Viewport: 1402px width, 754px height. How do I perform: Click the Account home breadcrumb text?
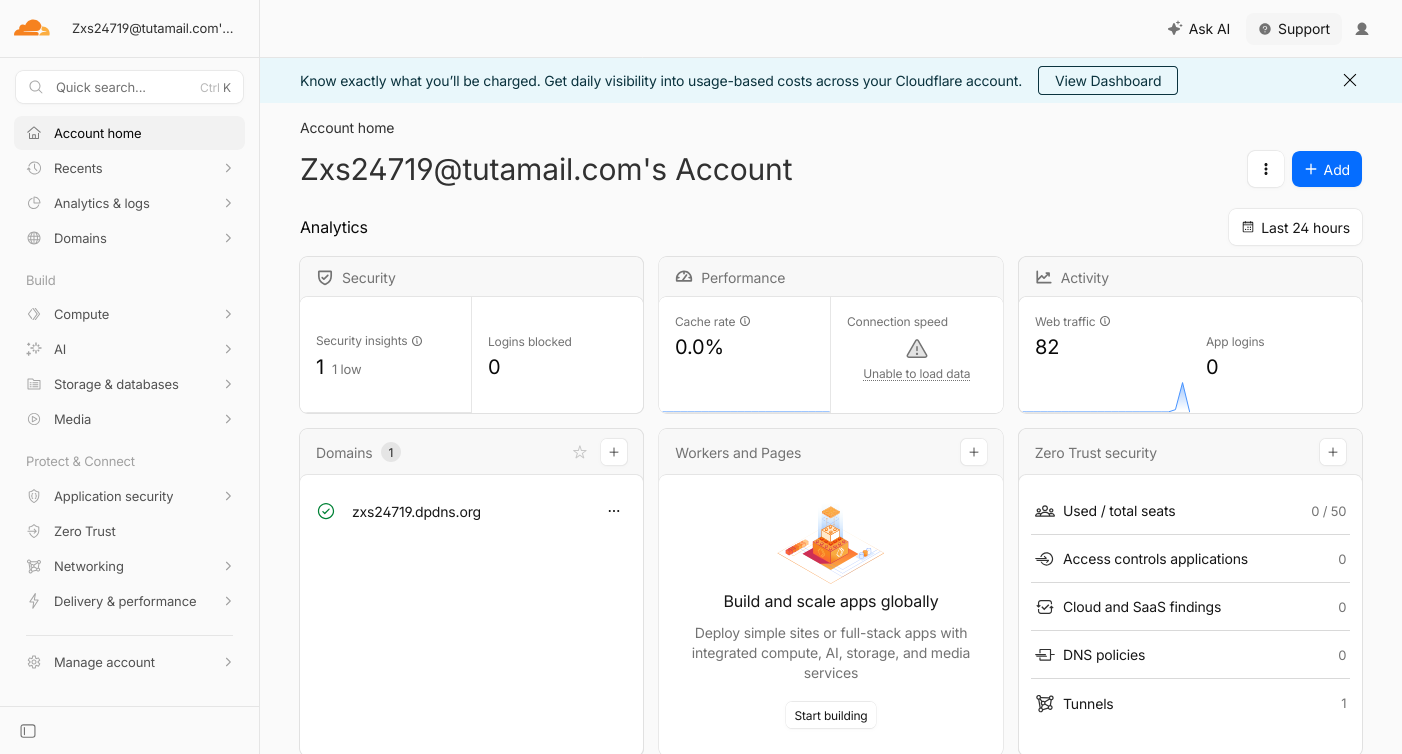[347, 128]
